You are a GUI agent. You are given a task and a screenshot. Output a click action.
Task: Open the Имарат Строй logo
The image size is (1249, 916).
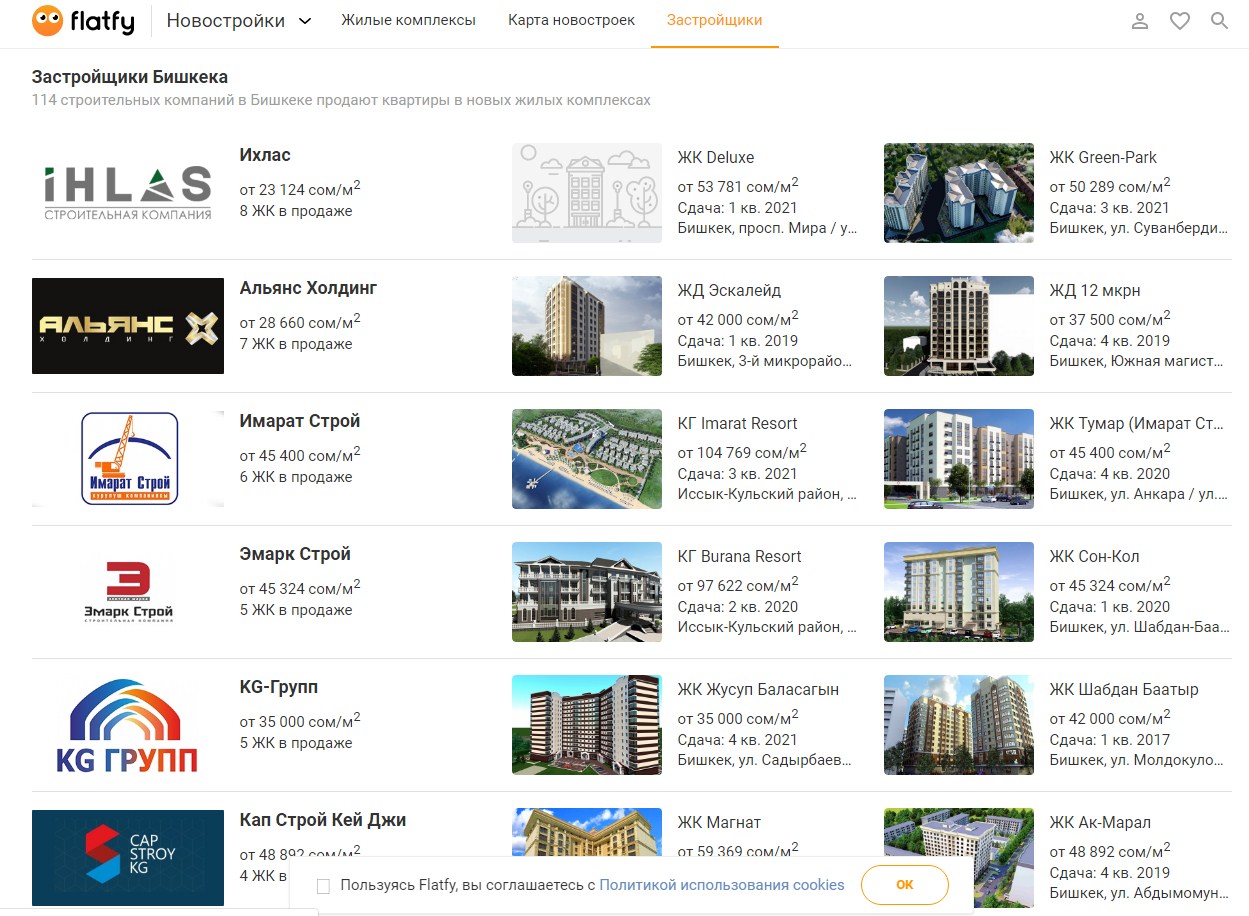coord(128,459)
